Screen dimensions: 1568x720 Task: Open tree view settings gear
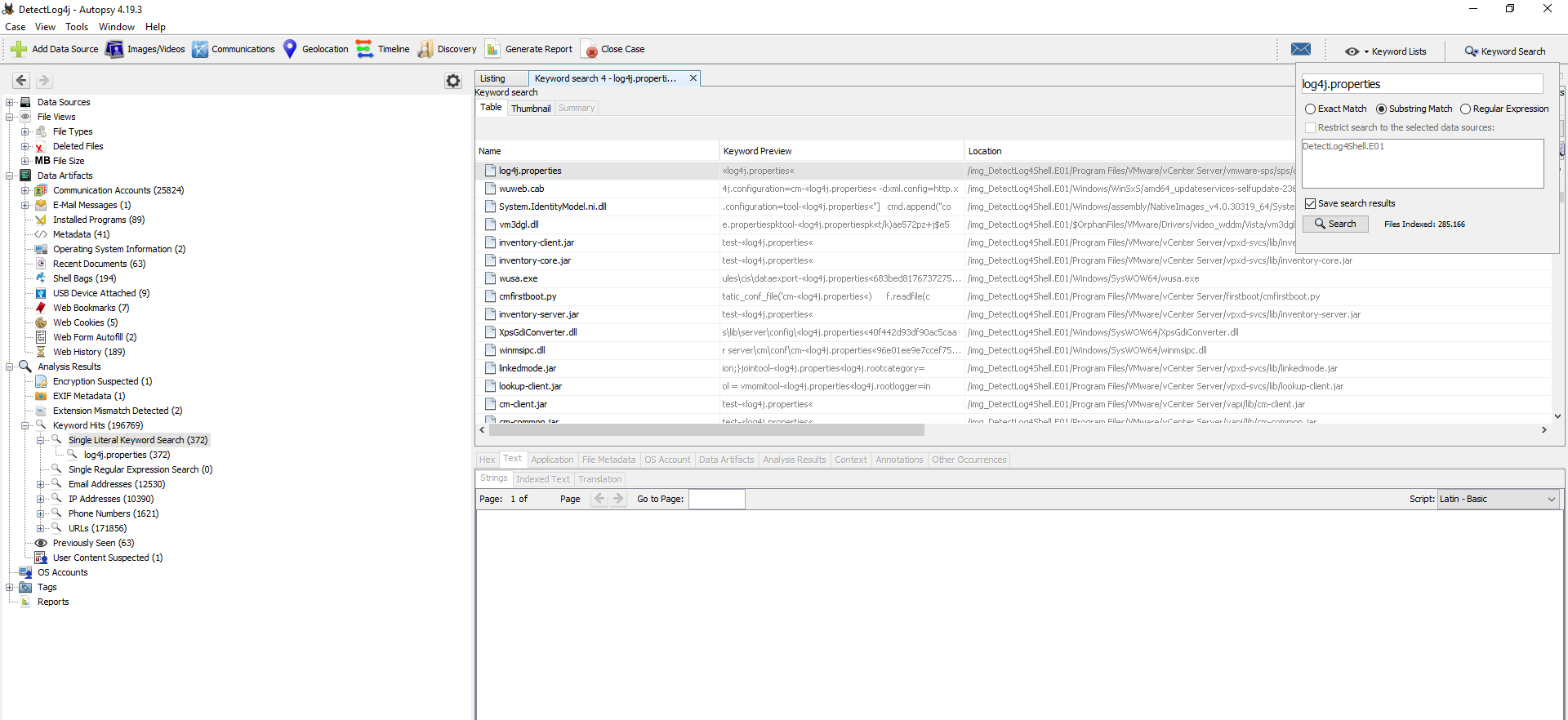pos(453,81)
